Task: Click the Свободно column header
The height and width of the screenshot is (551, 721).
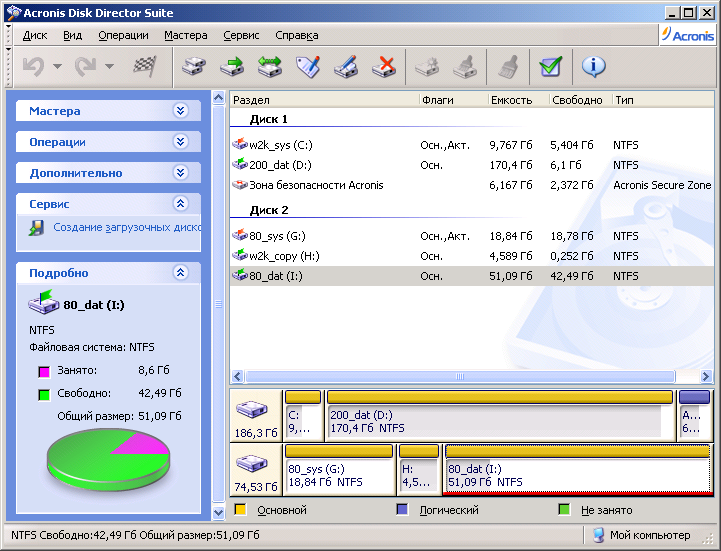Action: pos(581,100)
